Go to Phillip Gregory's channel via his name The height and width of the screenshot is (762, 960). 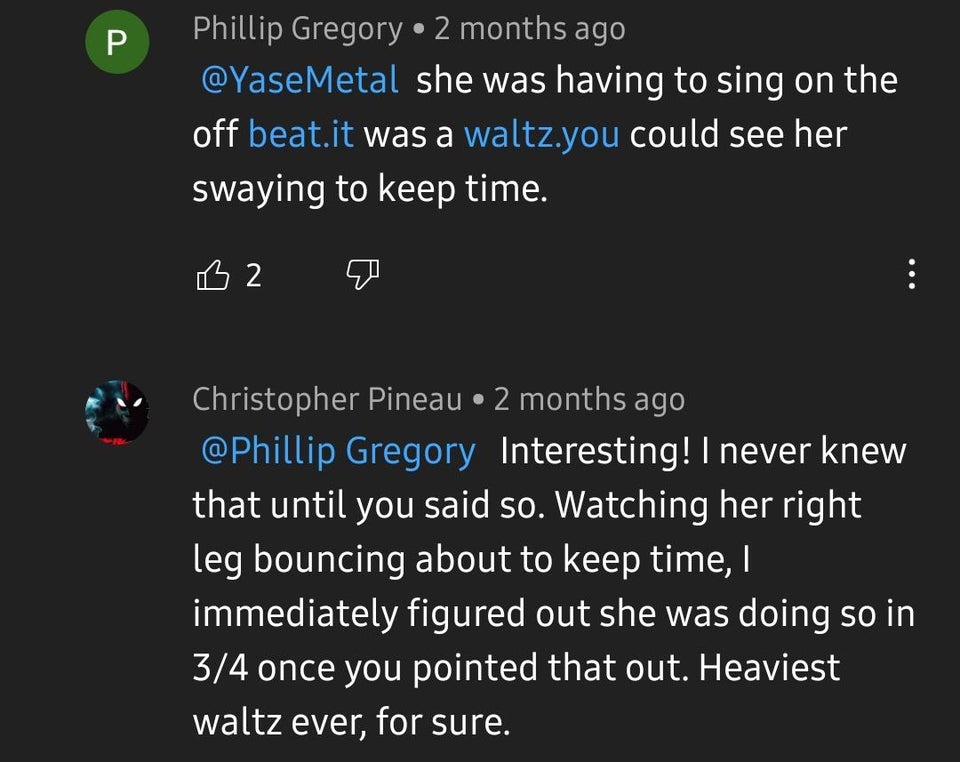tap(297, 28)
